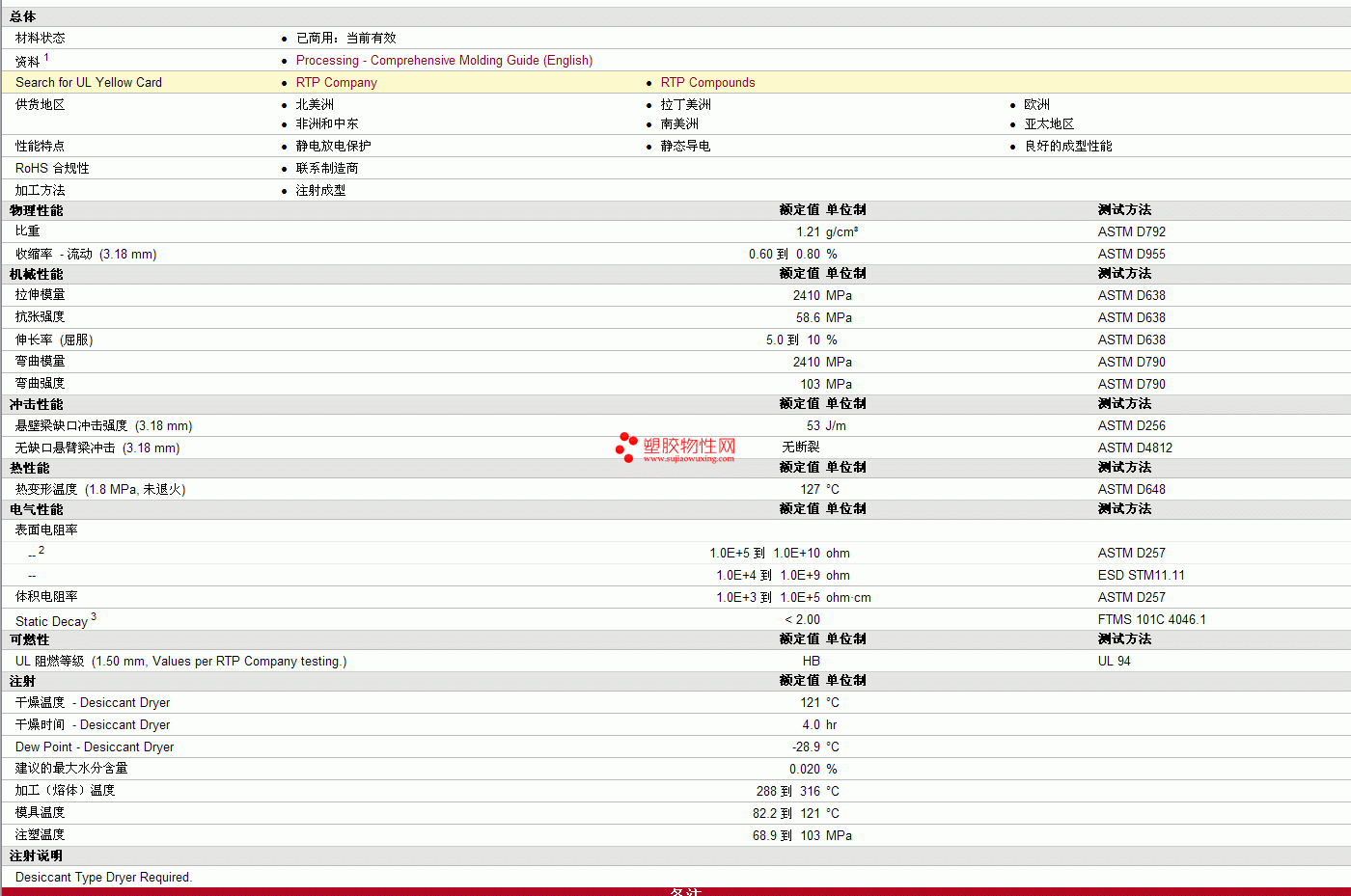Click the 物理性能 section header
This screenshot has height=896, width=1351.
point(37,210)
